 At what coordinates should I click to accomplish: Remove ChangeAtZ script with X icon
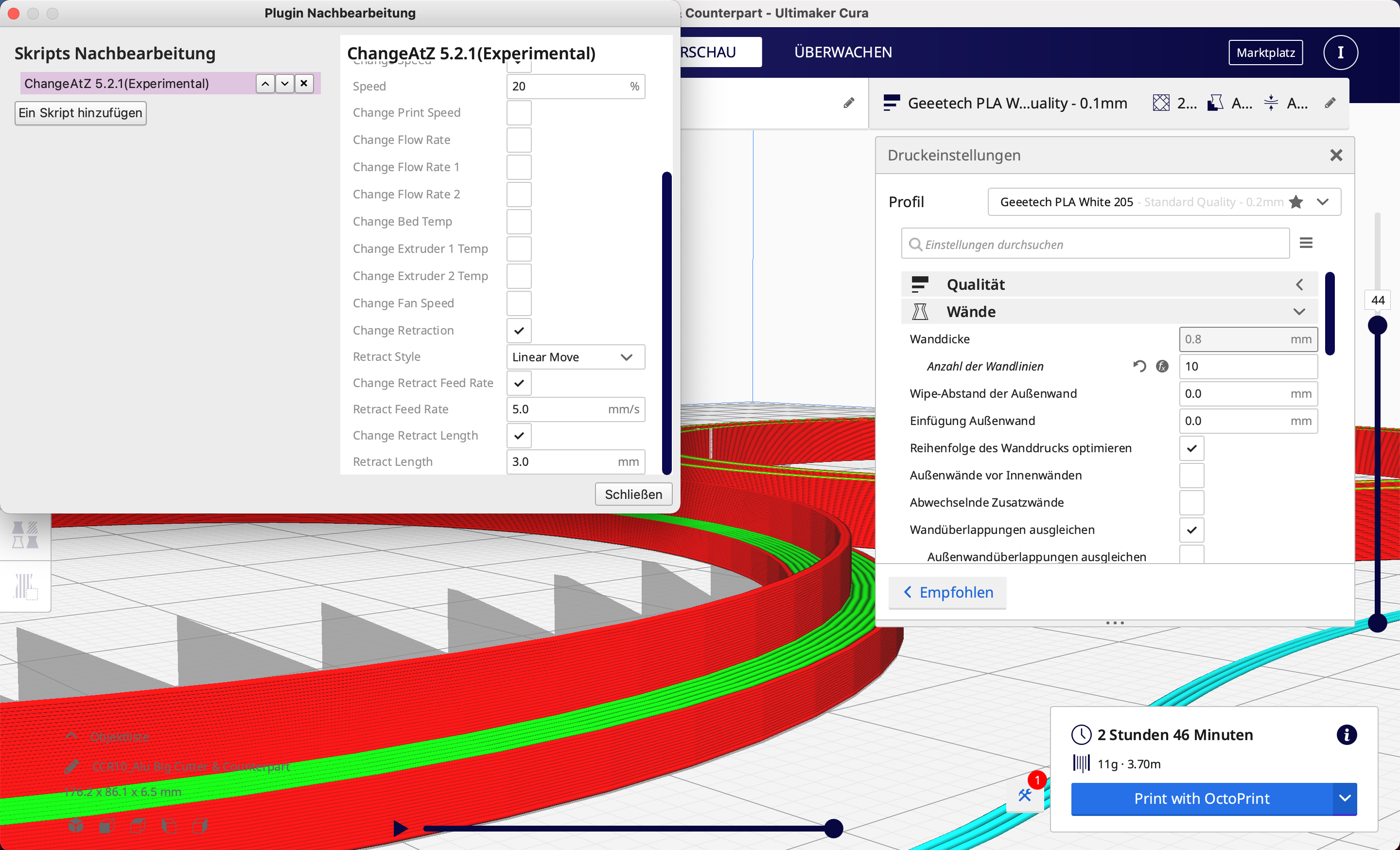[304, 84]
